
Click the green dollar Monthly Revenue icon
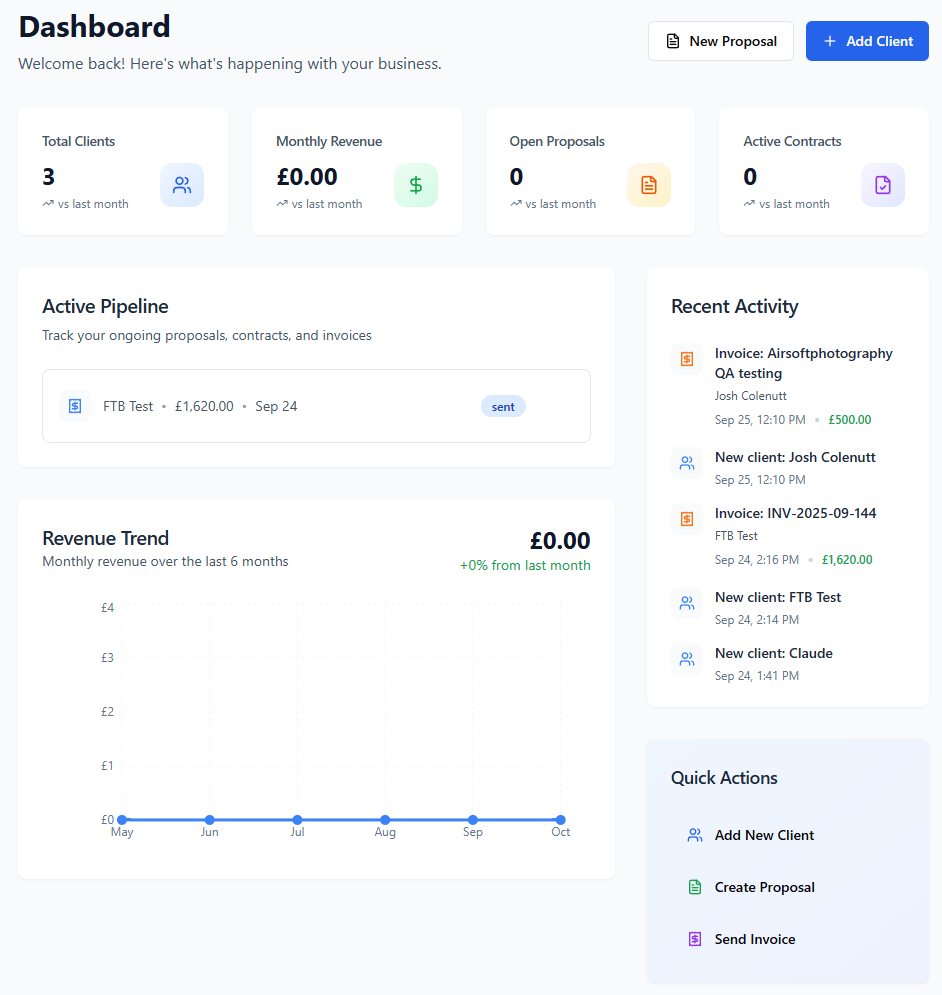[416, 185]
